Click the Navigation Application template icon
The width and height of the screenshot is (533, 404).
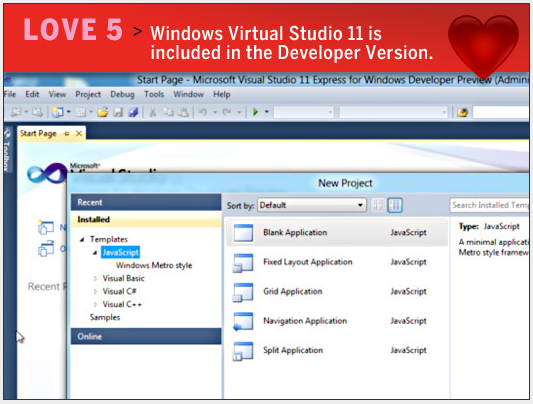243,321
